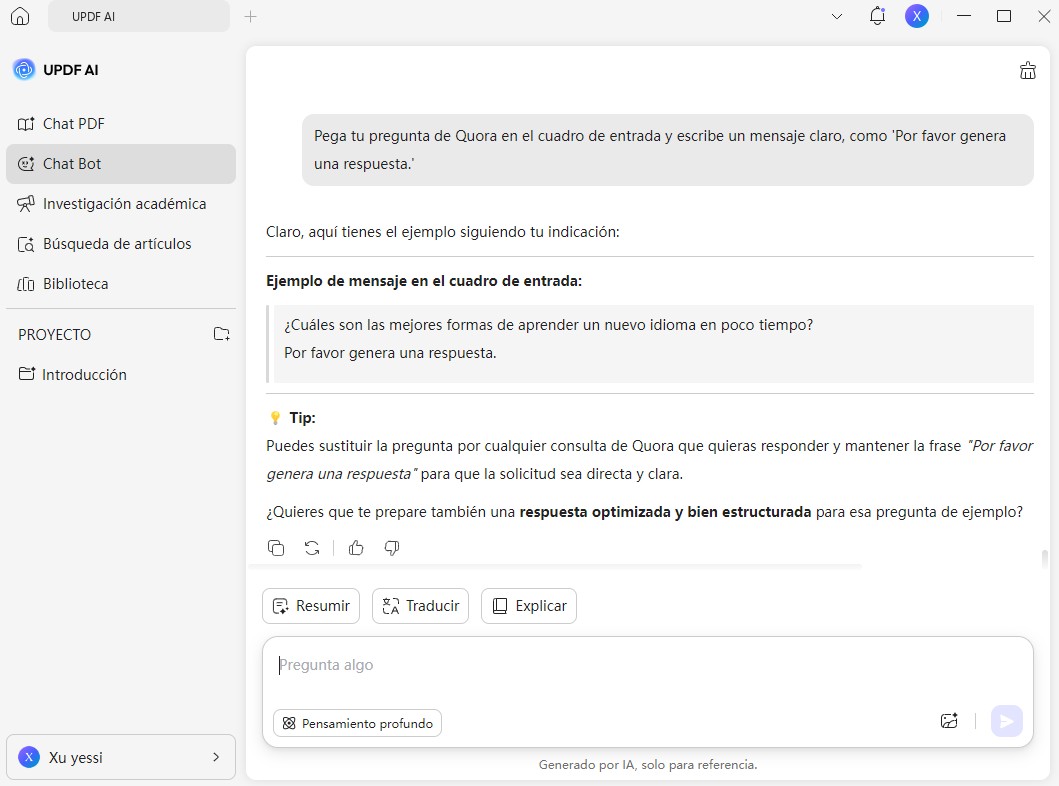Toggle Pensamiento profundo mode
This screenshot has width=1059, height=786.
point(357,723)
